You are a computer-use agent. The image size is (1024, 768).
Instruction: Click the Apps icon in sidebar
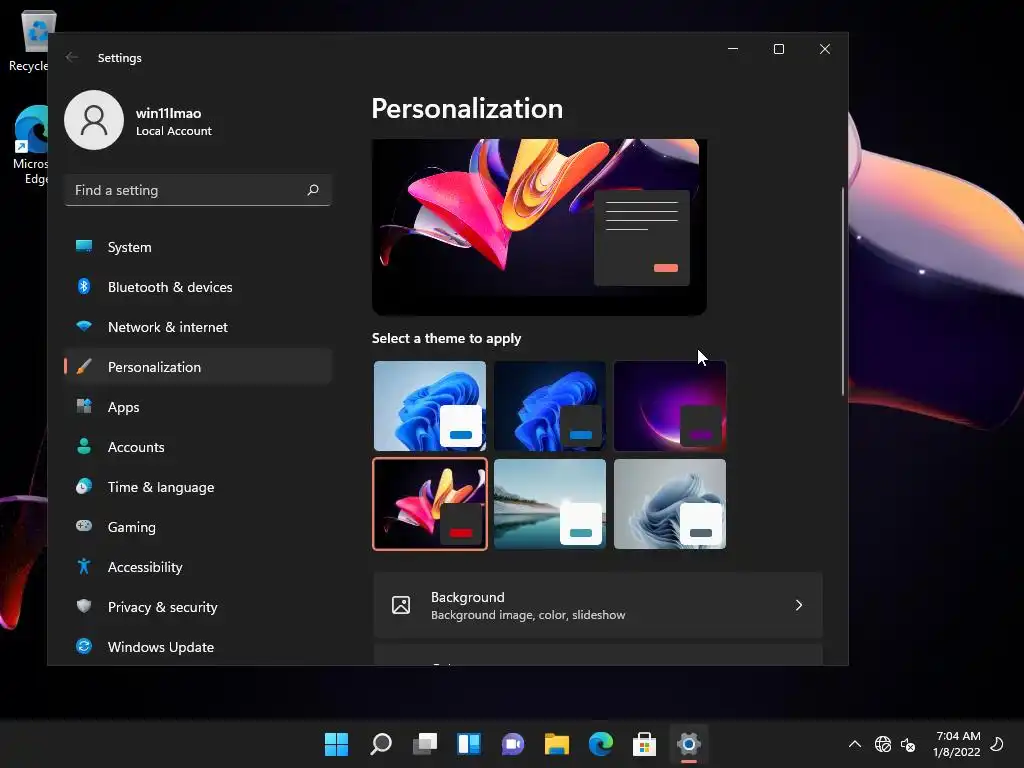pyautogui.click(x=84, y=406)
